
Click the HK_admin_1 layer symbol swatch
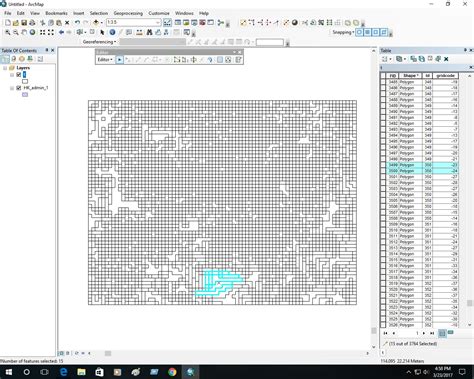click(25, 95)
